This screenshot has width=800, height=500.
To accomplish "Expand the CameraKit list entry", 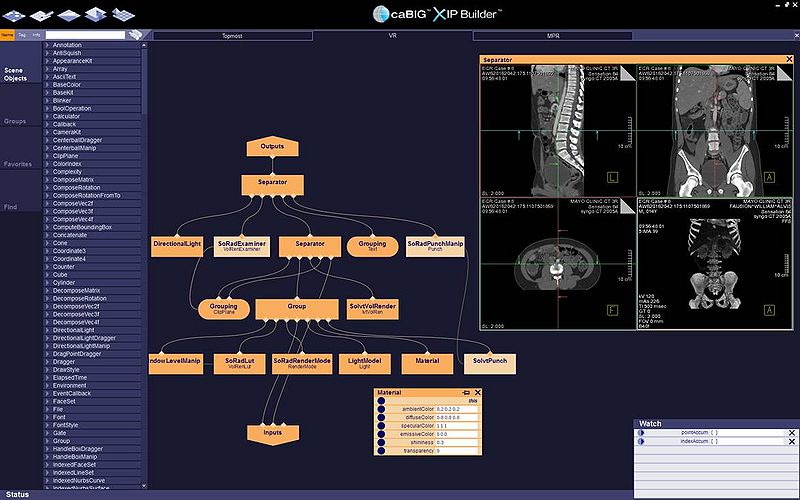I will pos(47,132).
